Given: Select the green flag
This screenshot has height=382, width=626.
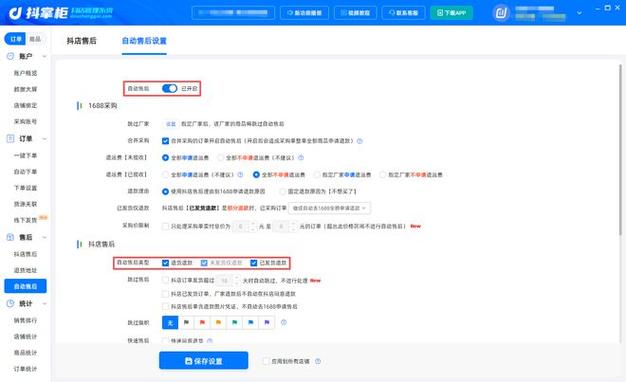Looking at the screenshot, I should point(235,323).
